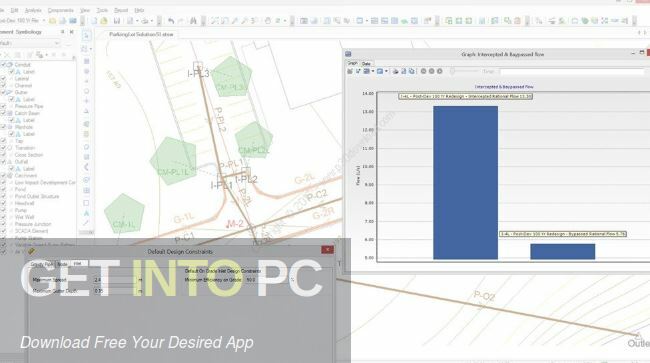
Task: Select the Pan hand tool
Action: point(268,21)
